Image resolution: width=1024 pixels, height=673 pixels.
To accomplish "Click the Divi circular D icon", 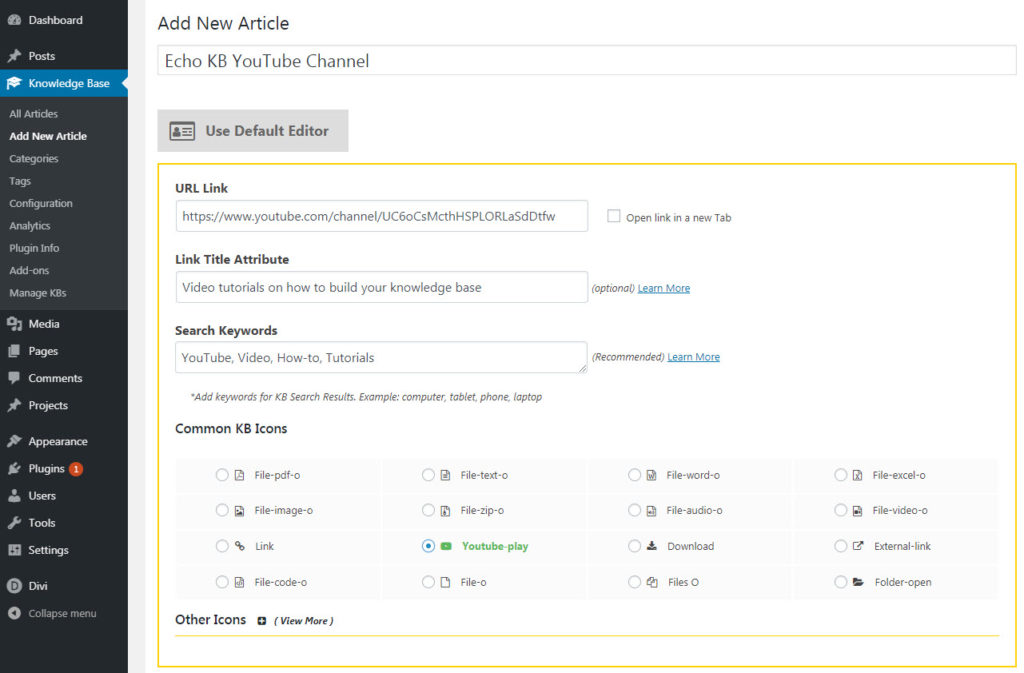I will 14,587.
